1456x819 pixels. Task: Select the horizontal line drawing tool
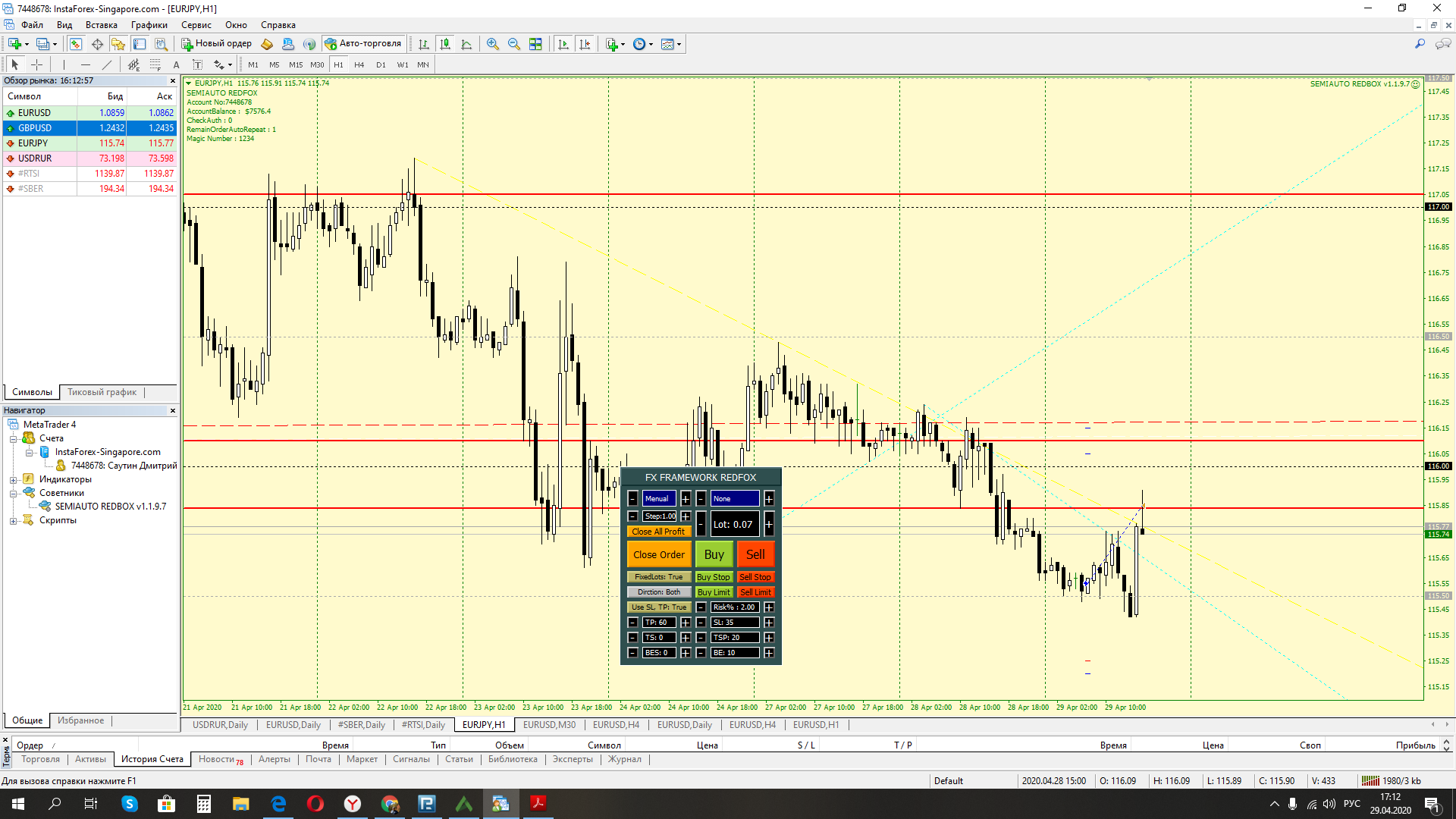tap(86, 64)
